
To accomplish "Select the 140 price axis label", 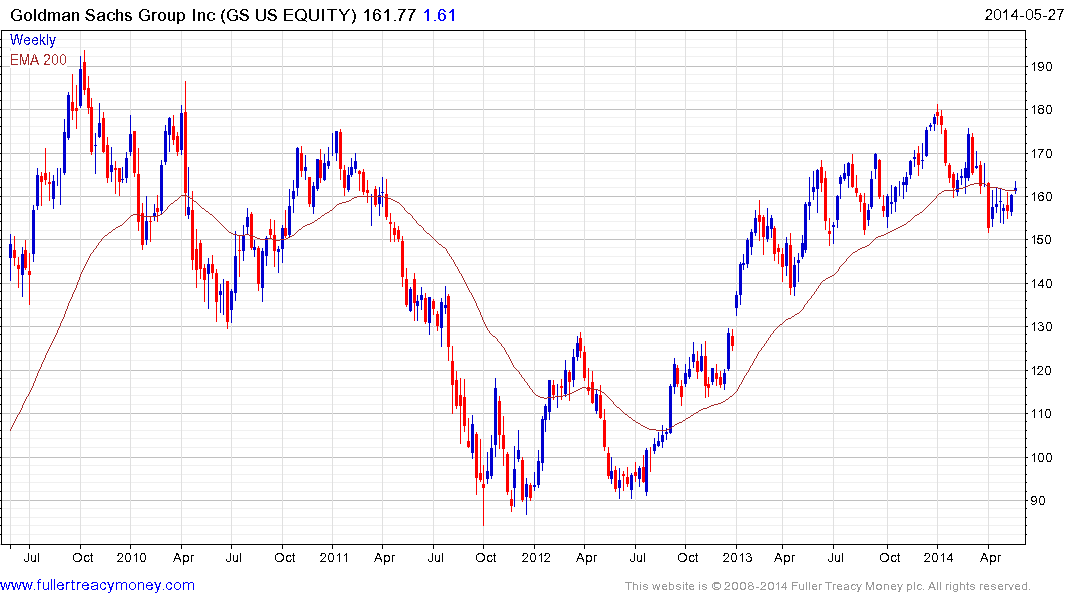I will click(1041, 283).
